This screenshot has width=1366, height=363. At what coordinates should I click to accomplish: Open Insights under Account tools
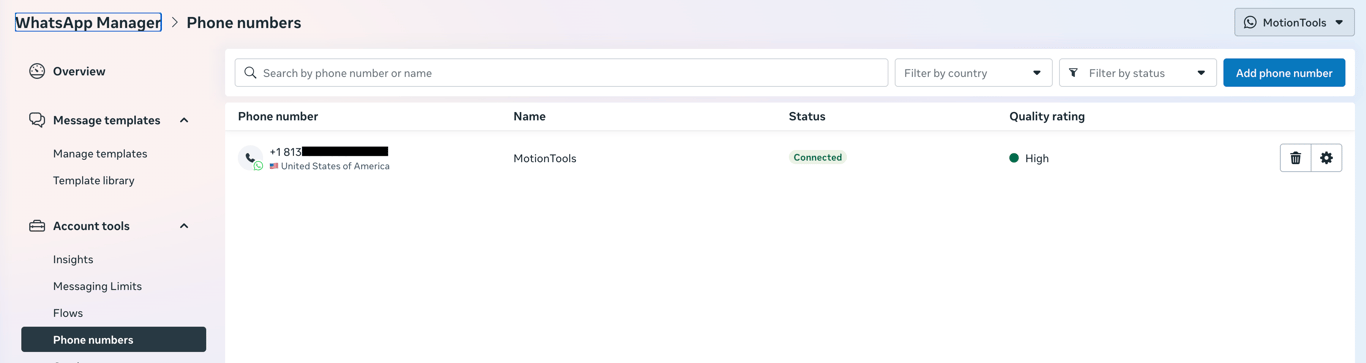click(73, 259)
